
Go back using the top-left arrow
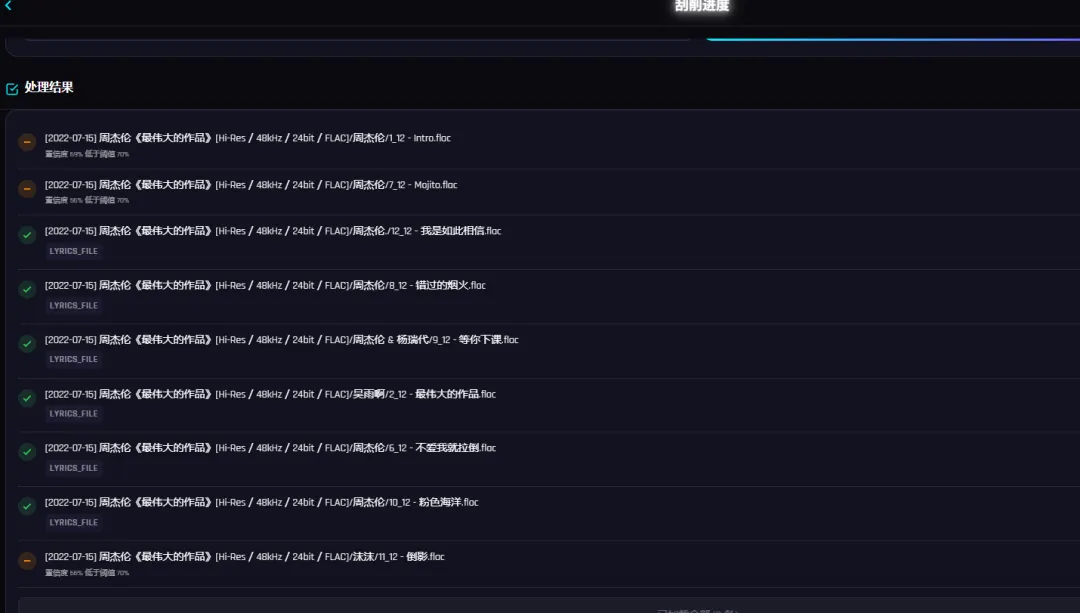[x=8, y=6]
